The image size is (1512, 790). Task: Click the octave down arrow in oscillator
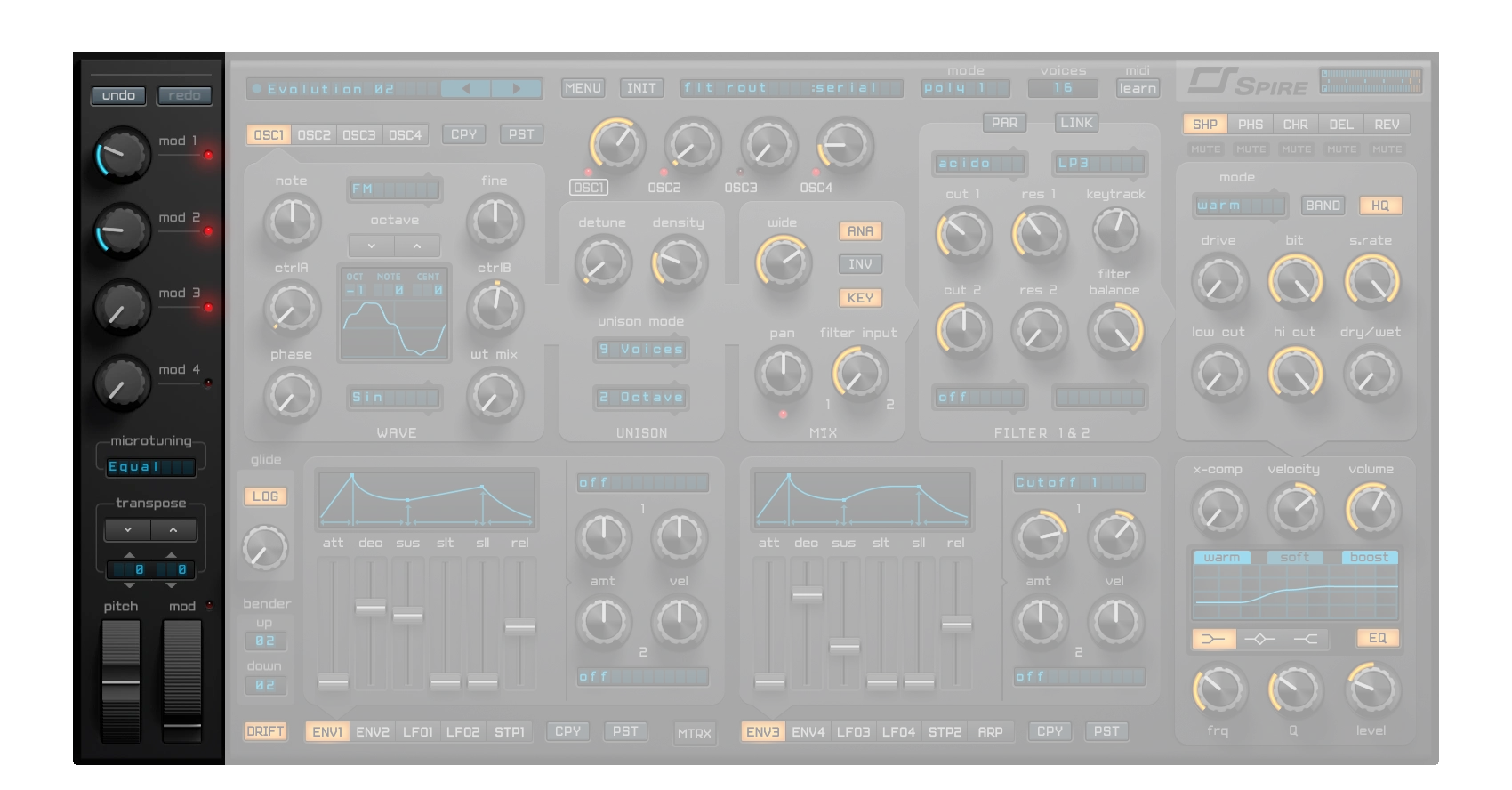tap(372, 246)
